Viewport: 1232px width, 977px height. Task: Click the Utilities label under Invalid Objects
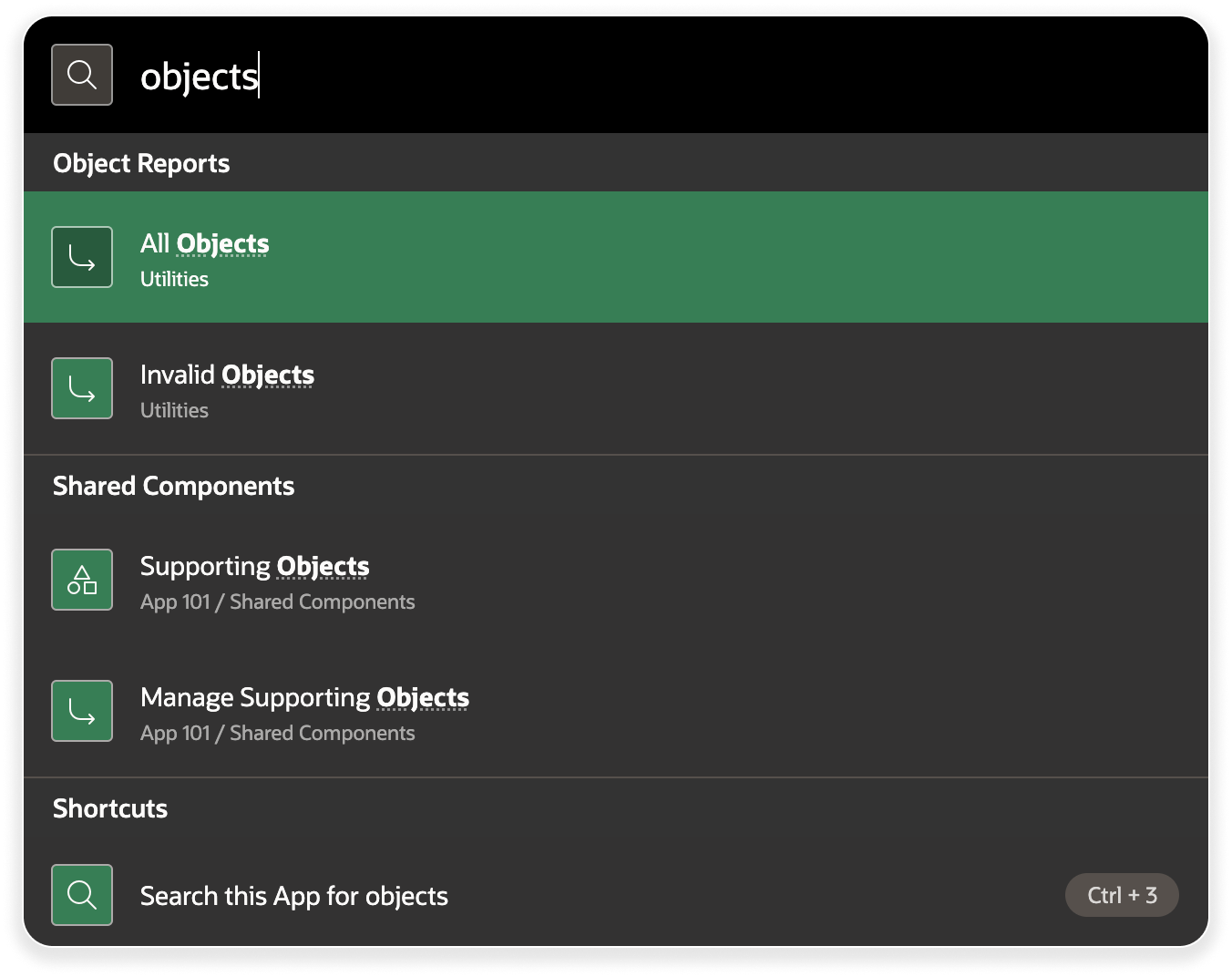[x=174, y=411]
